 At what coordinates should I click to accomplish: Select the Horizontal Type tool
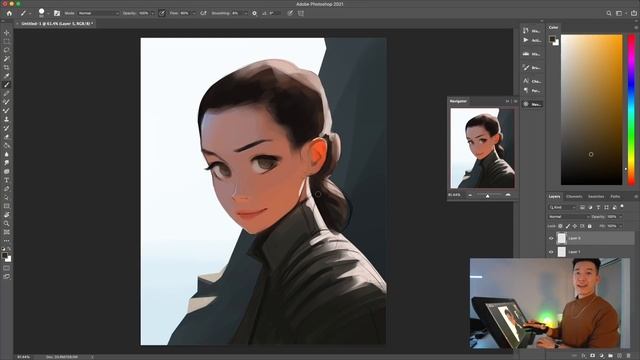(x=7, y=180)
